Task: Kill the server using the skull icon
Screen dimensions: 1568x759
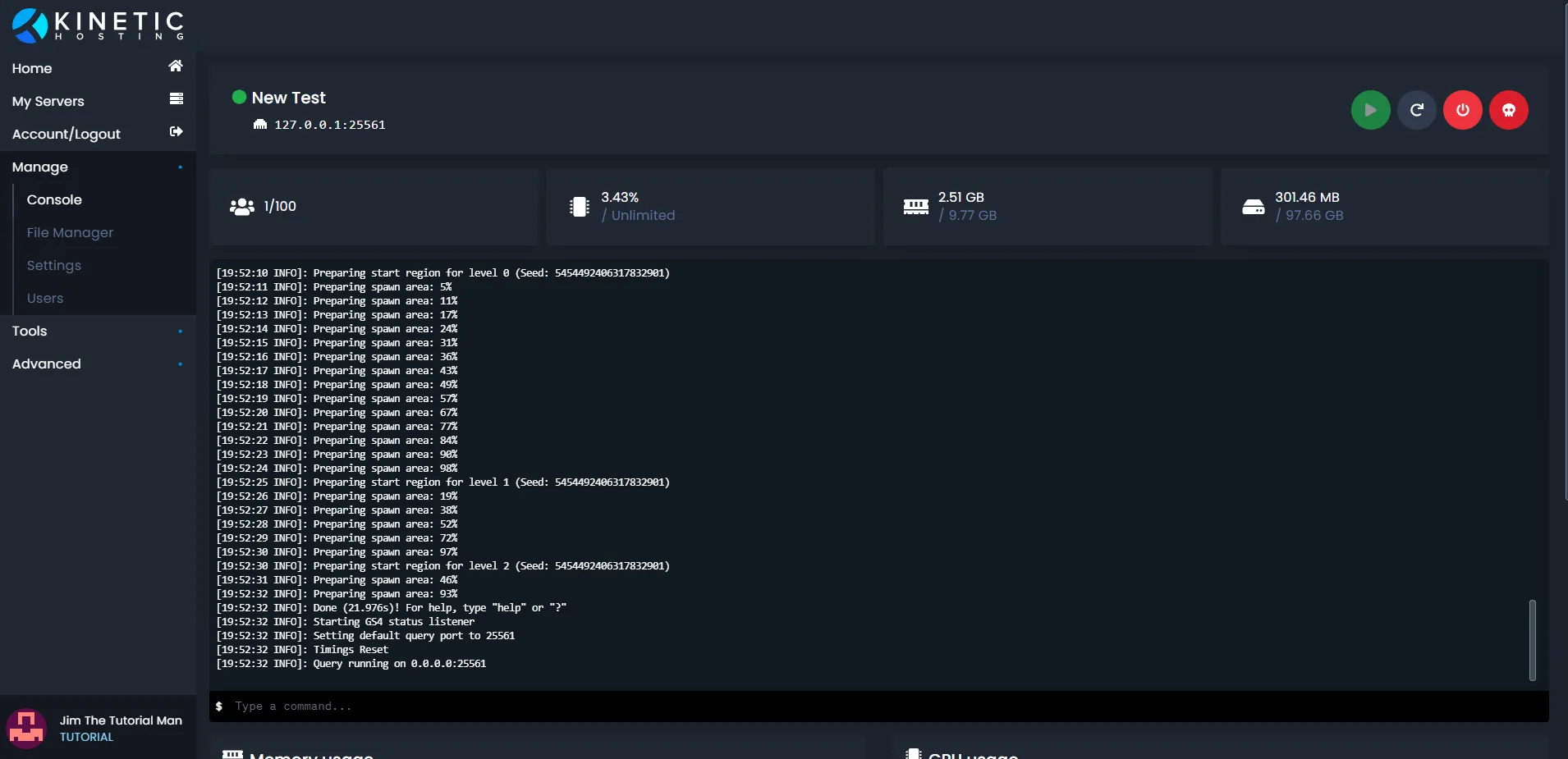Action: (x=1508, y=110)
